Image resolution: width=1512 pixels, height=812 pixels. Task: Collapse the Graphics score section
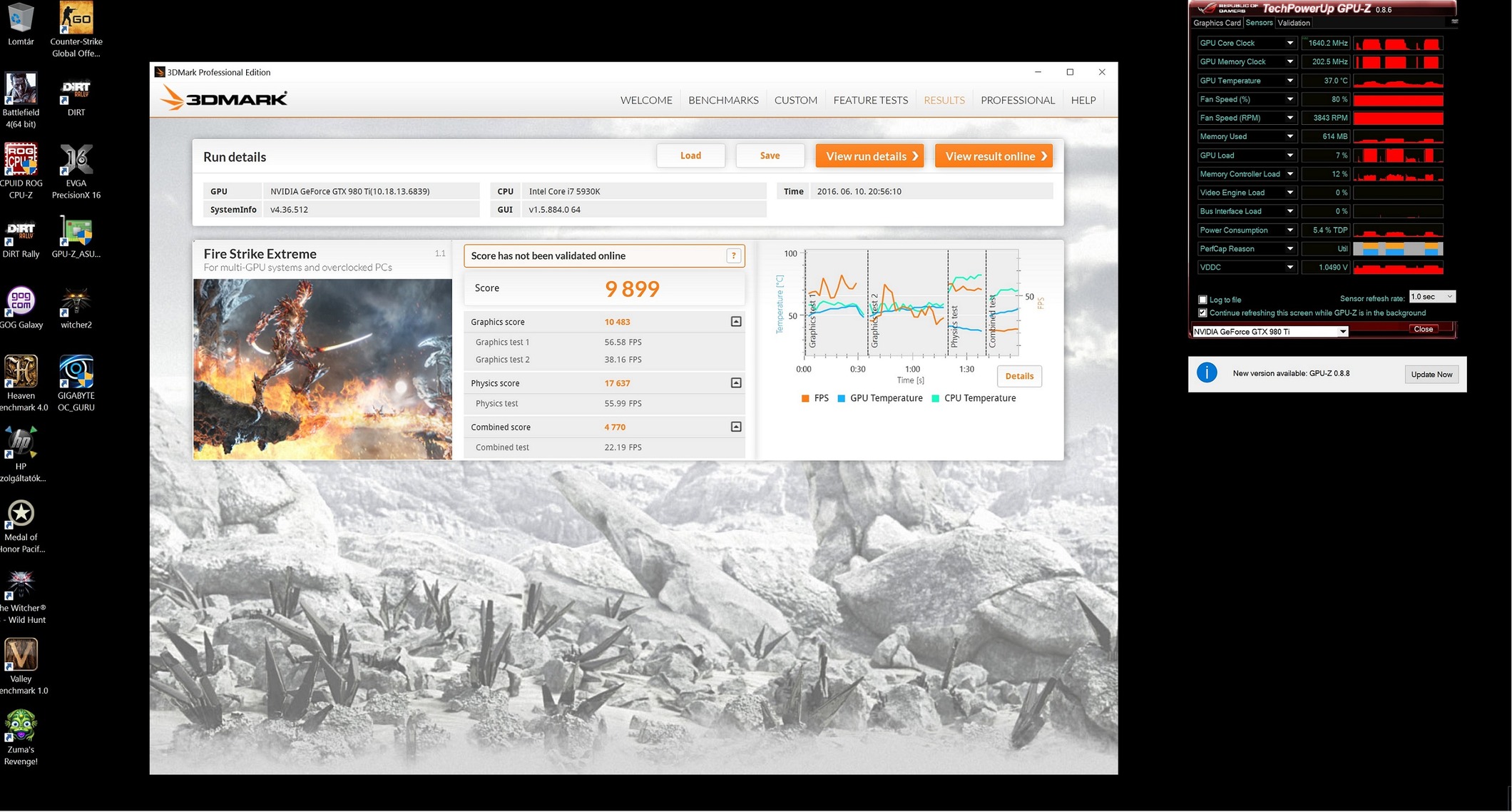pyautogui.click(x=736, y=322)
